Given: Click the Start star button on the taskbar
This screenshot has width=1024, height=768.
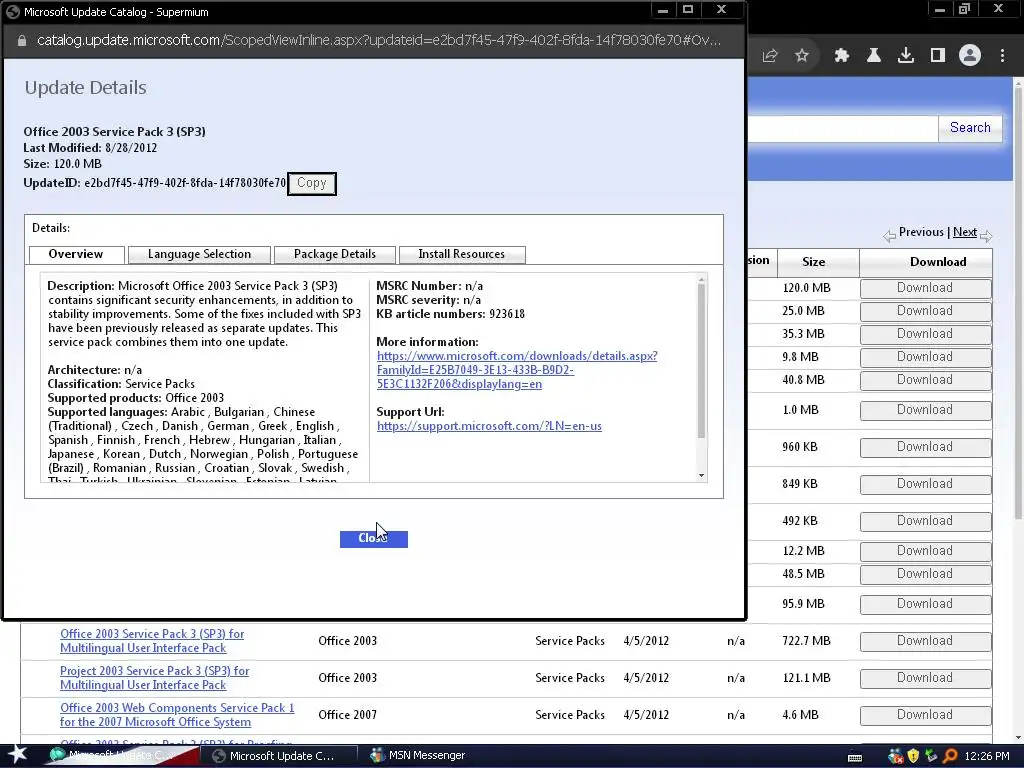Looking at the screenshot, I should pos(16,755).
